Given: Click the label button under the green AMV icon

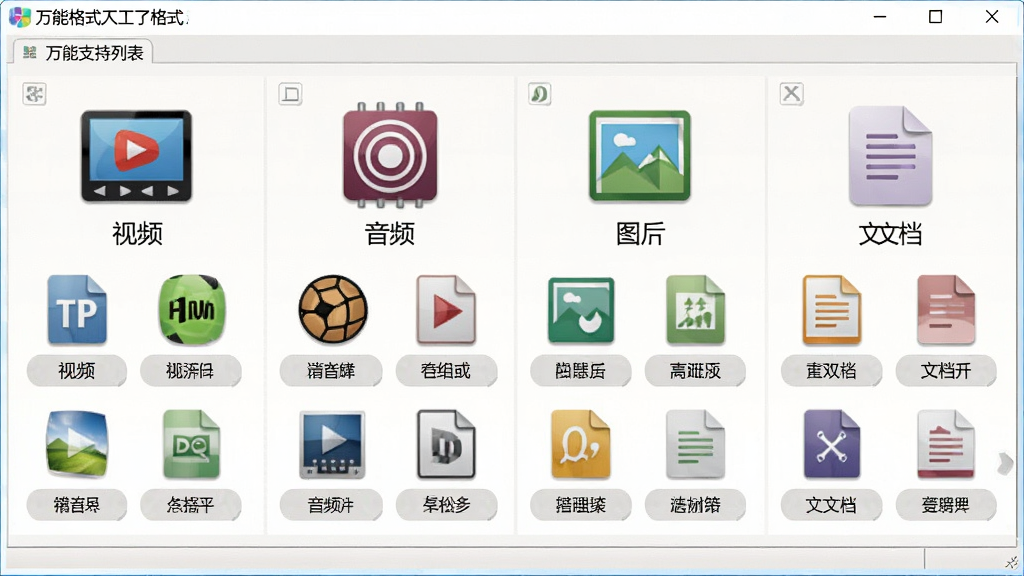Looking at the screenshot, I should pos(191,371).
